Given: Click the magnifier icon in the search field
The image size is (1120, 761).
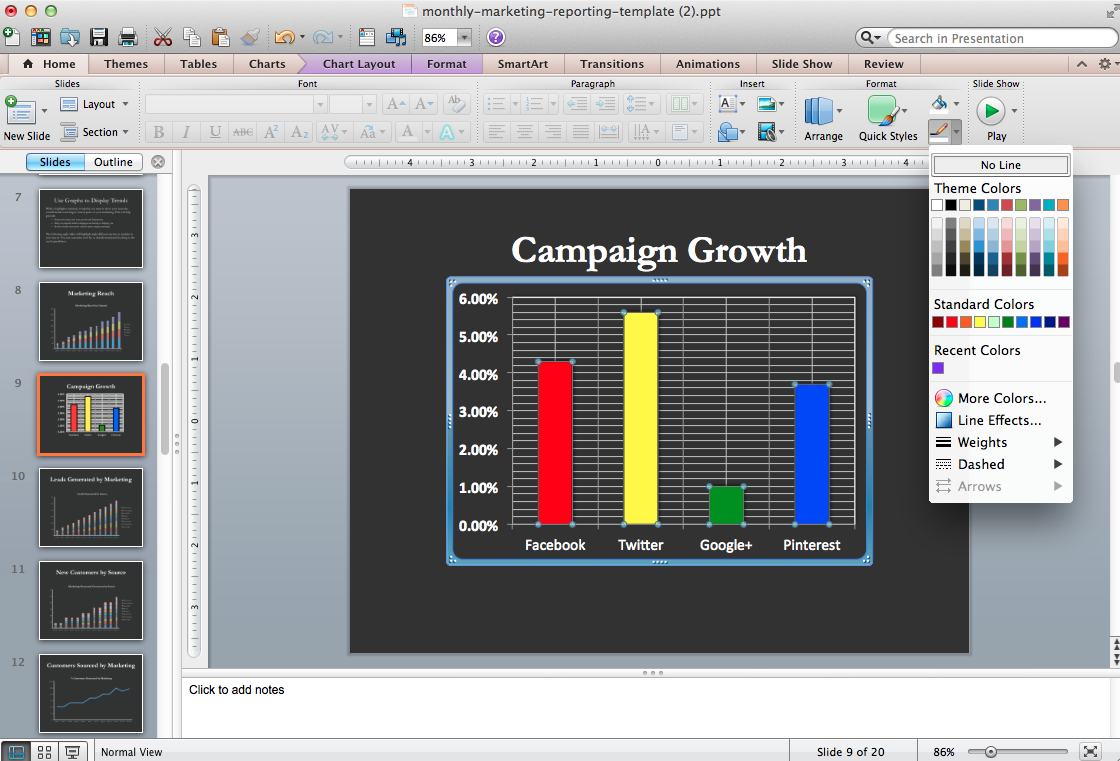Looking at the screenshot, I should pyautogui.click(x=867, y=38).
